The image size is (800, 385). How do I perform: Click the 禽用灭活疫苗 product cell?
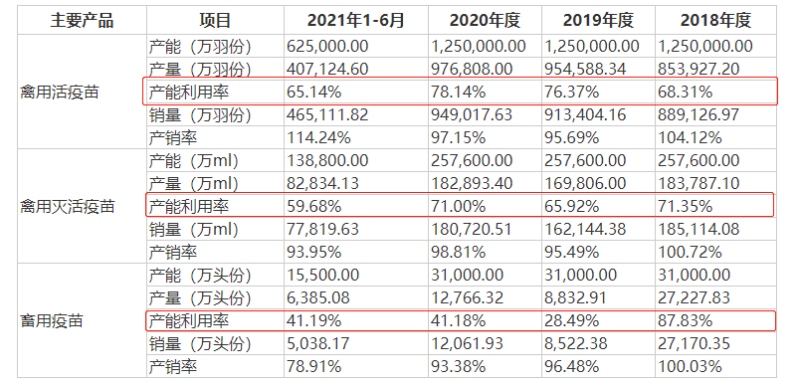pos(67,207)
